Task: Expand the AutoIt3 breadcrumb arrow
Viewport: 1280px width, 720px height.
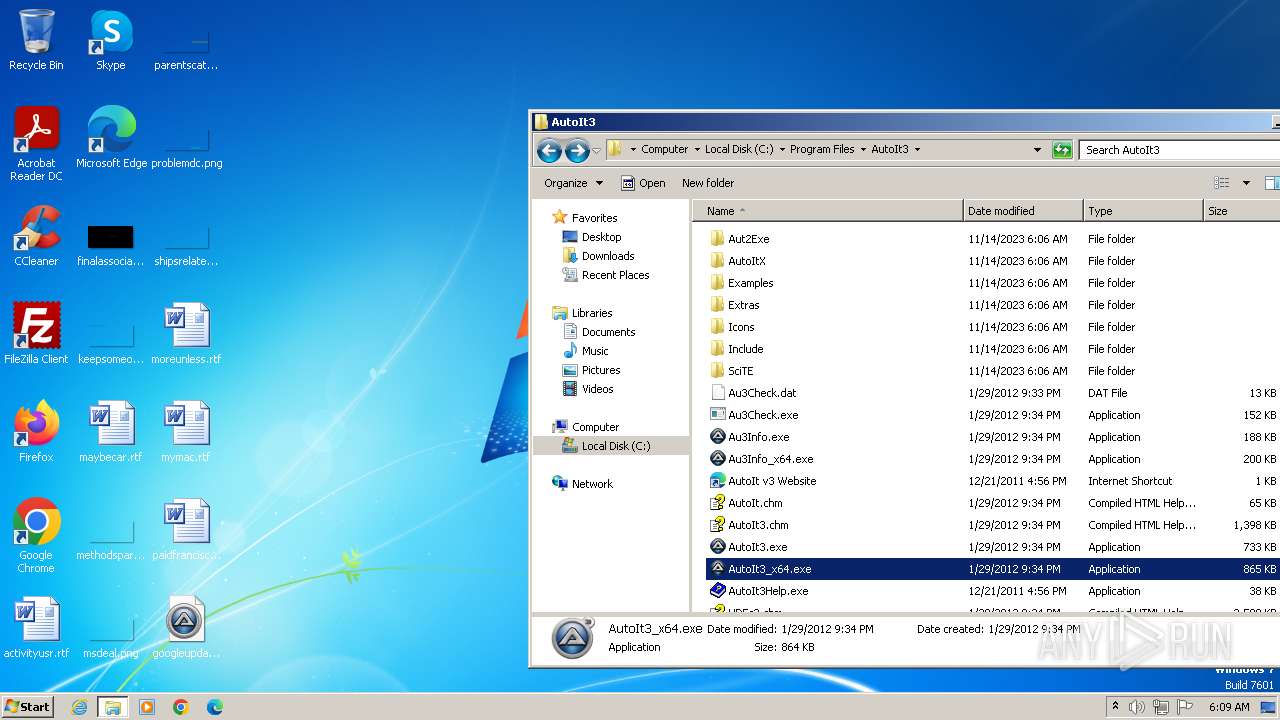Action: (917, 150)
